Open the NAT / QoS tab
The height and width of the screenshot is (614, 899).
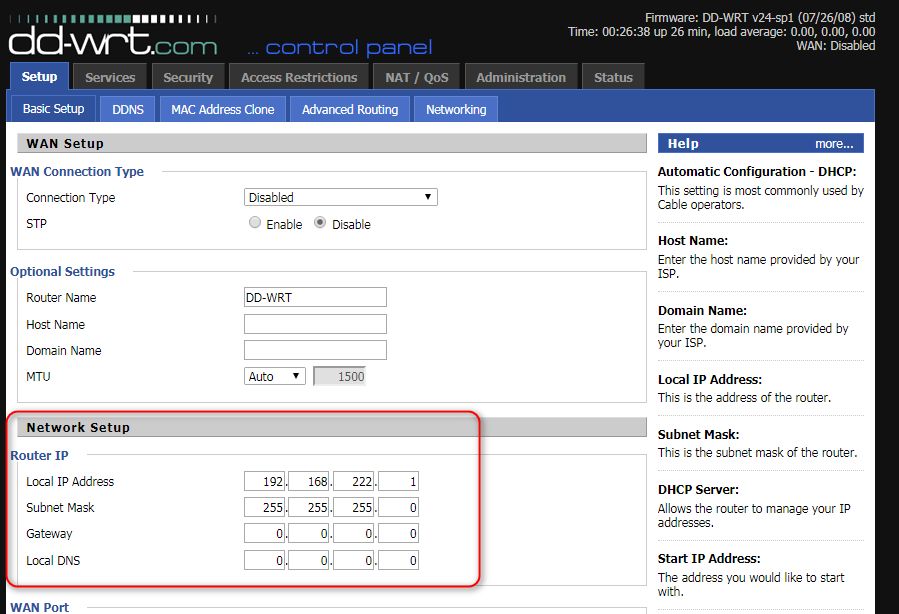pyautogui.click(x=416, y=76)
